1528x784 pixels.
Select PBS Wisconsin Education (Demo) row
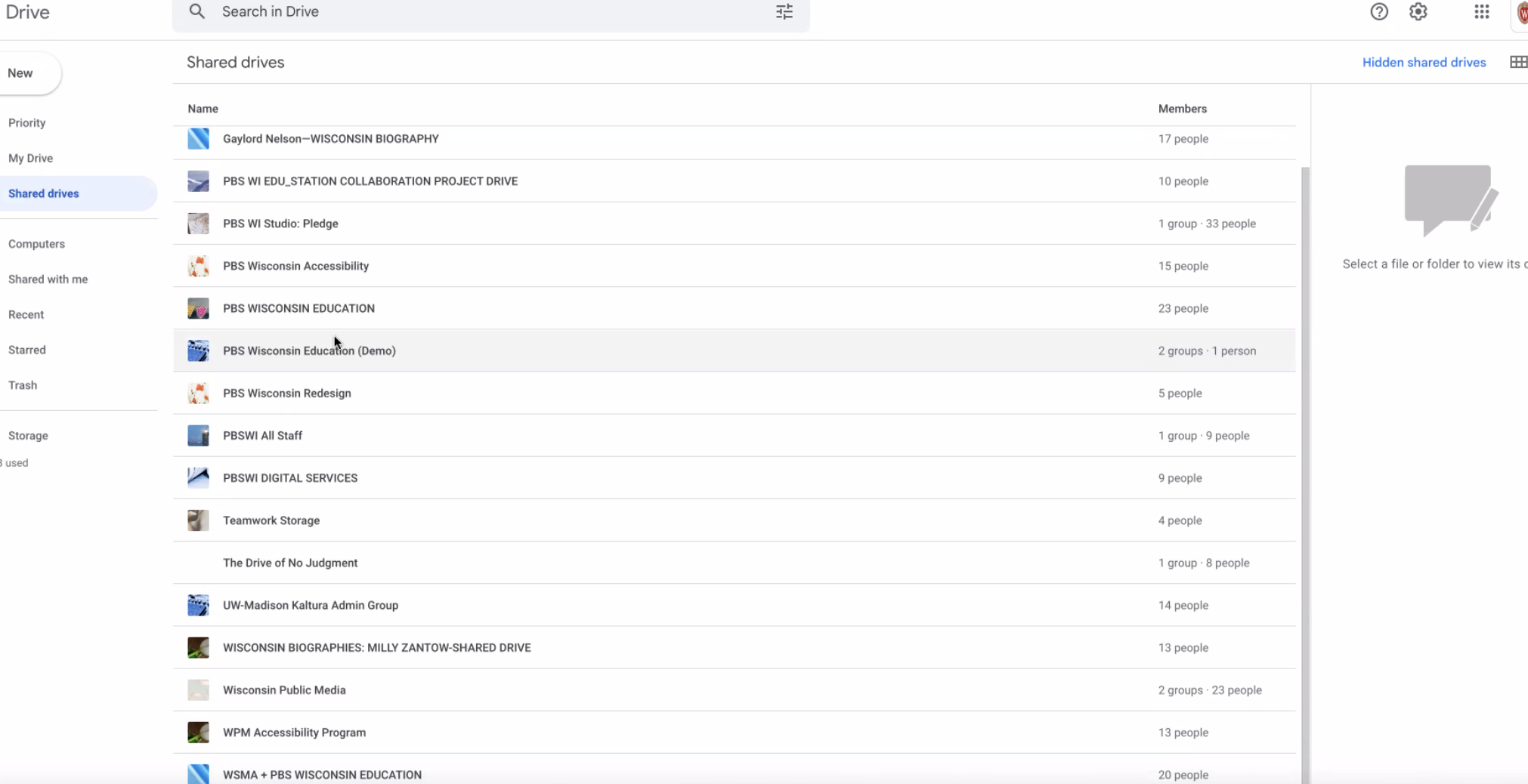click(734, 350)
